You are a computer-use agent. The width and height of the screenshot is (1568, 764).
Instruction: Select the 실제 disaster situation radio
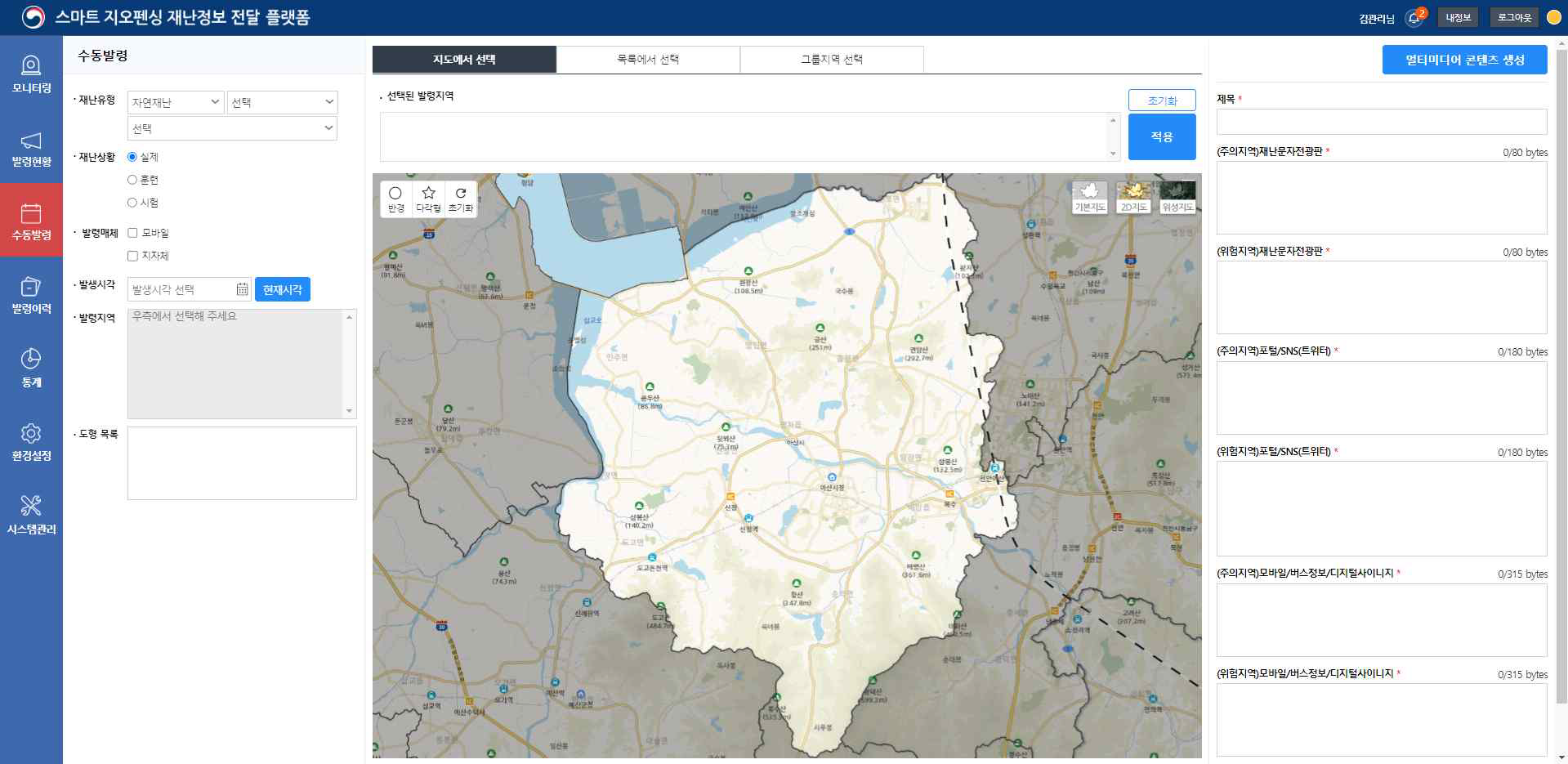(132, 157)
